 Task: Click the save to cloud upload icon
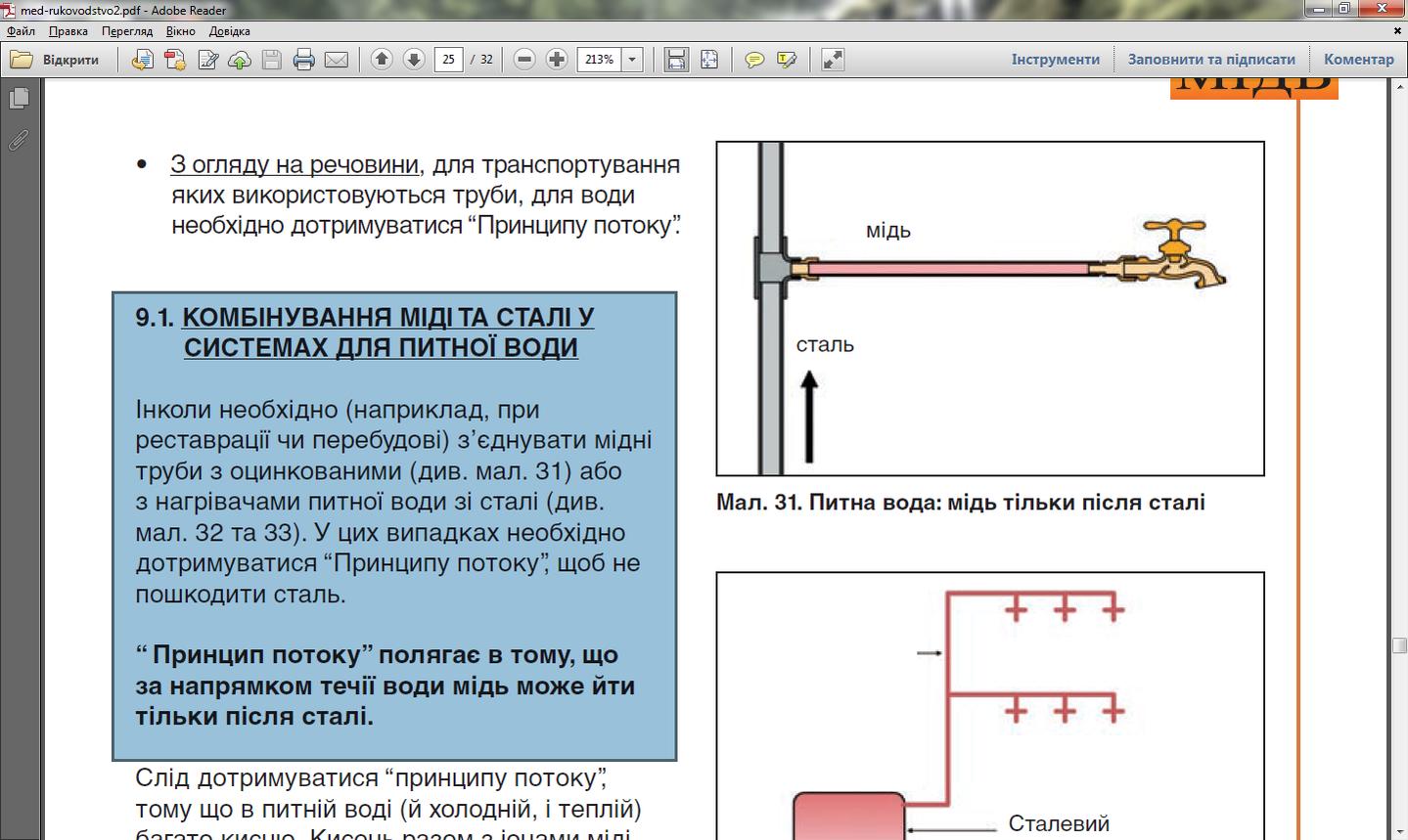(240, 60)
